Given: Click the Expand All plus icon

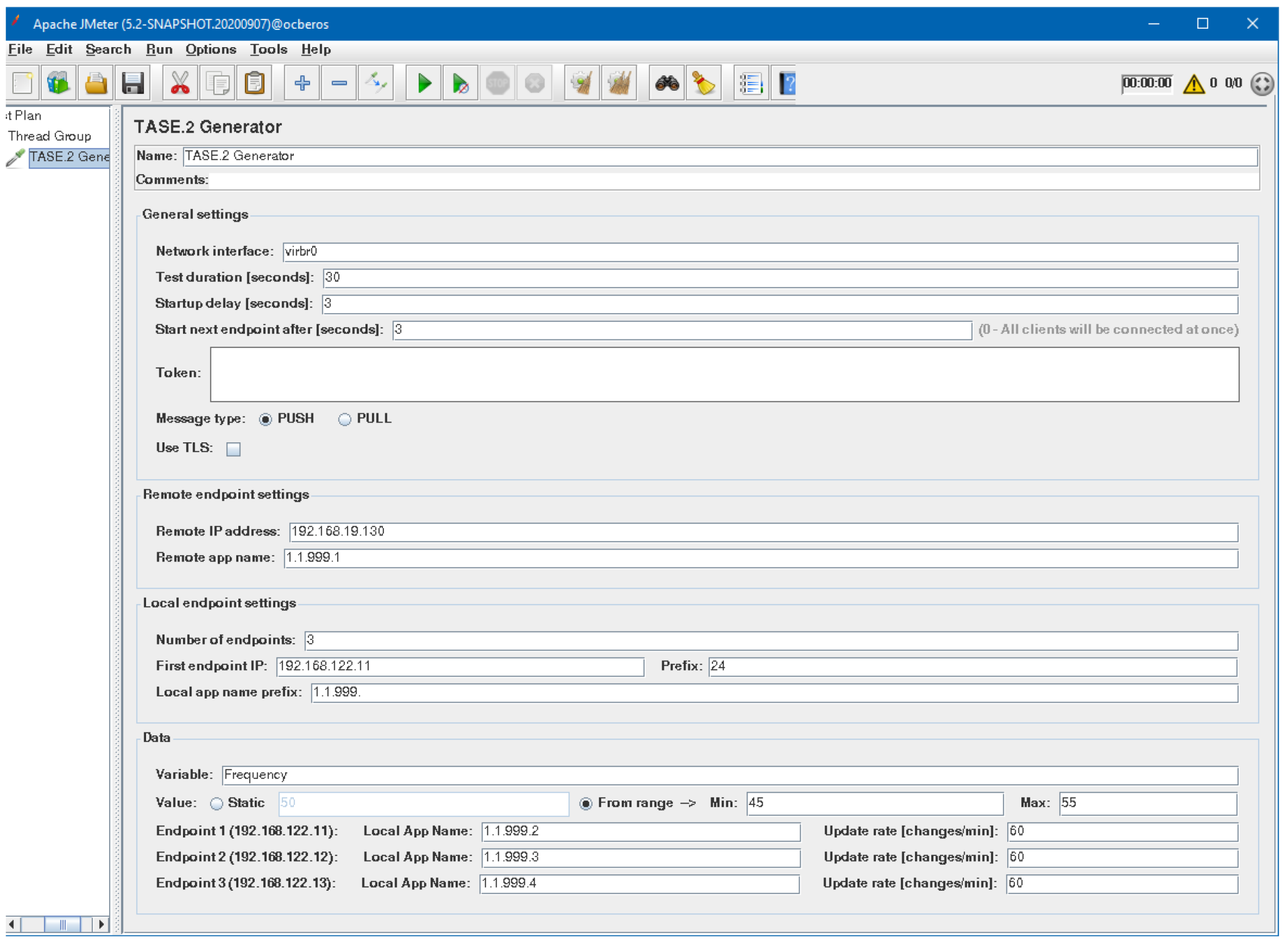Looking at the screenshot, I should click(301, 84).
